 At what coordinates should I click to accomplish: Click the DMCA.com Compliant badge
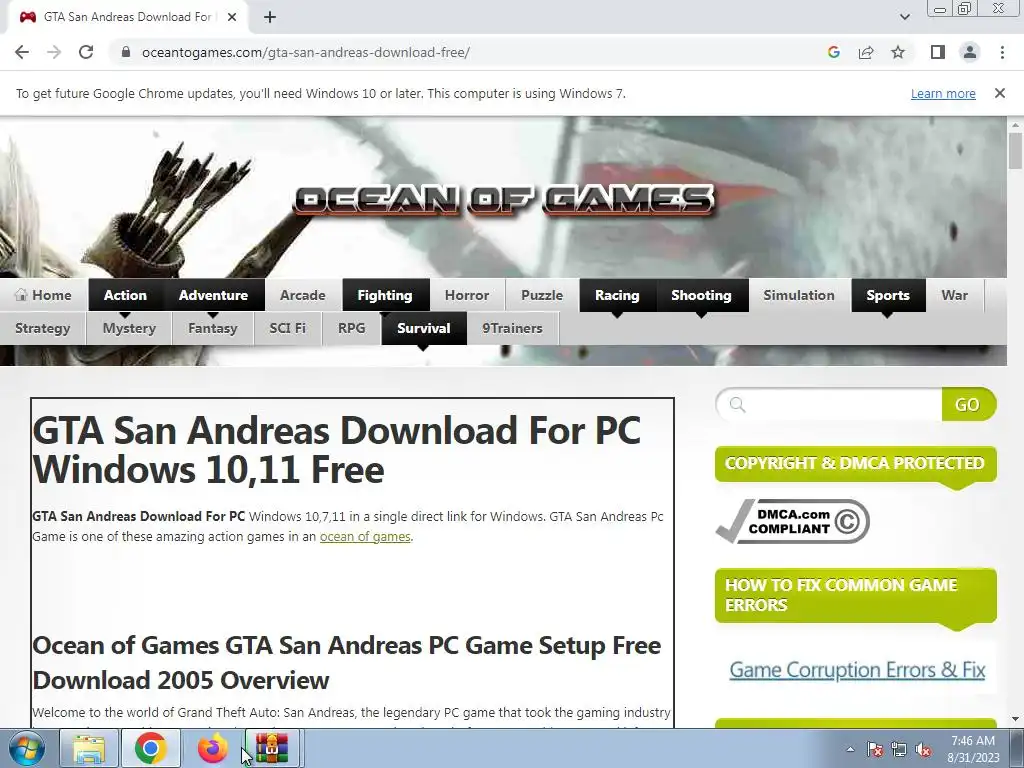coord(793,521)
